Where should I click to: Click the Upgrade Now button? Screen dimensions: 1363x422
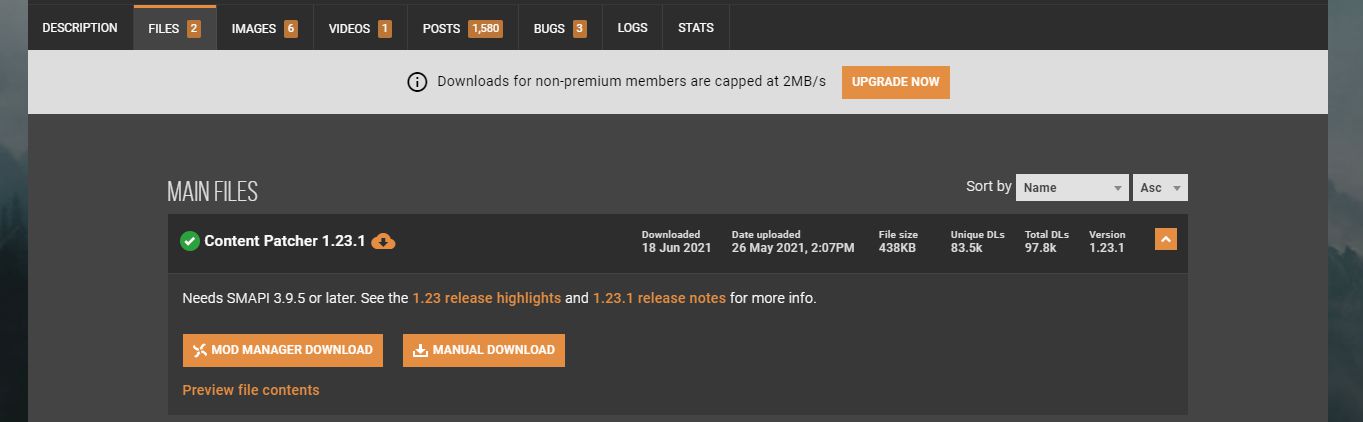click(895, 82)
